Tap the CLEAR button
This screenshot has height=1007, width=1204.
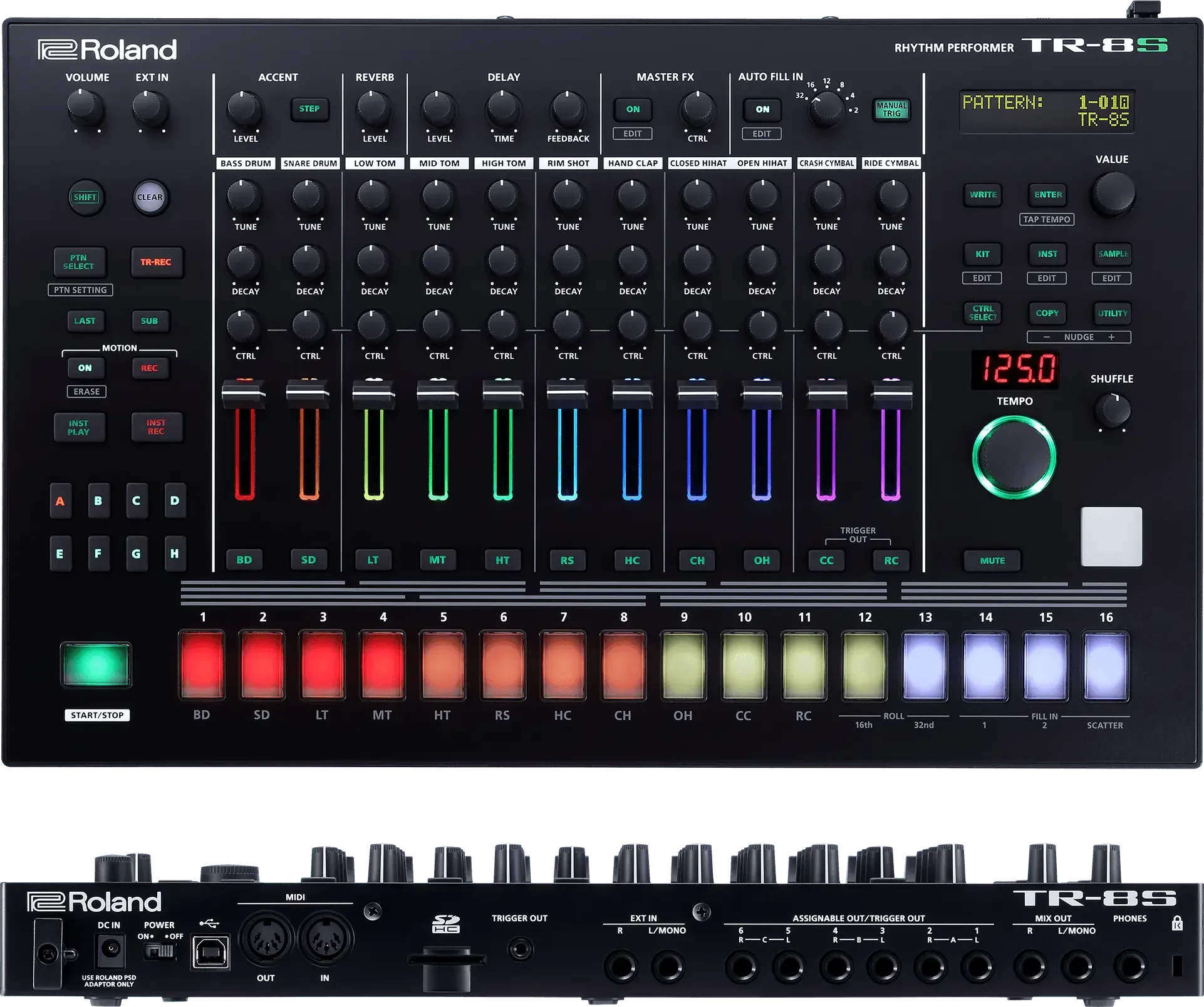[150, 196]
